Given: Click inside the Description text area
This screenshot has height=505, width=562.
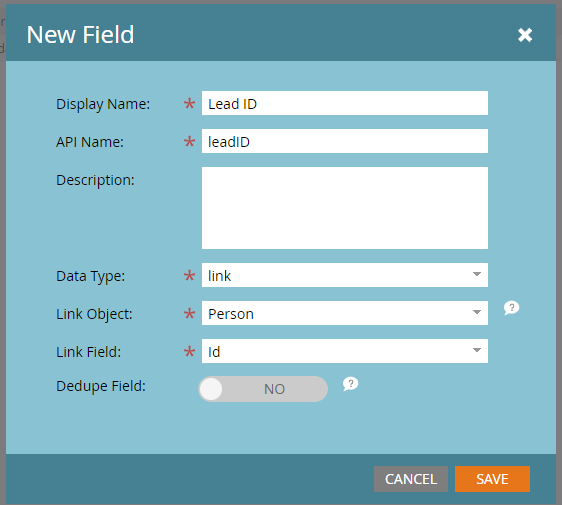Looking at the screenshot, I should 344,208.
